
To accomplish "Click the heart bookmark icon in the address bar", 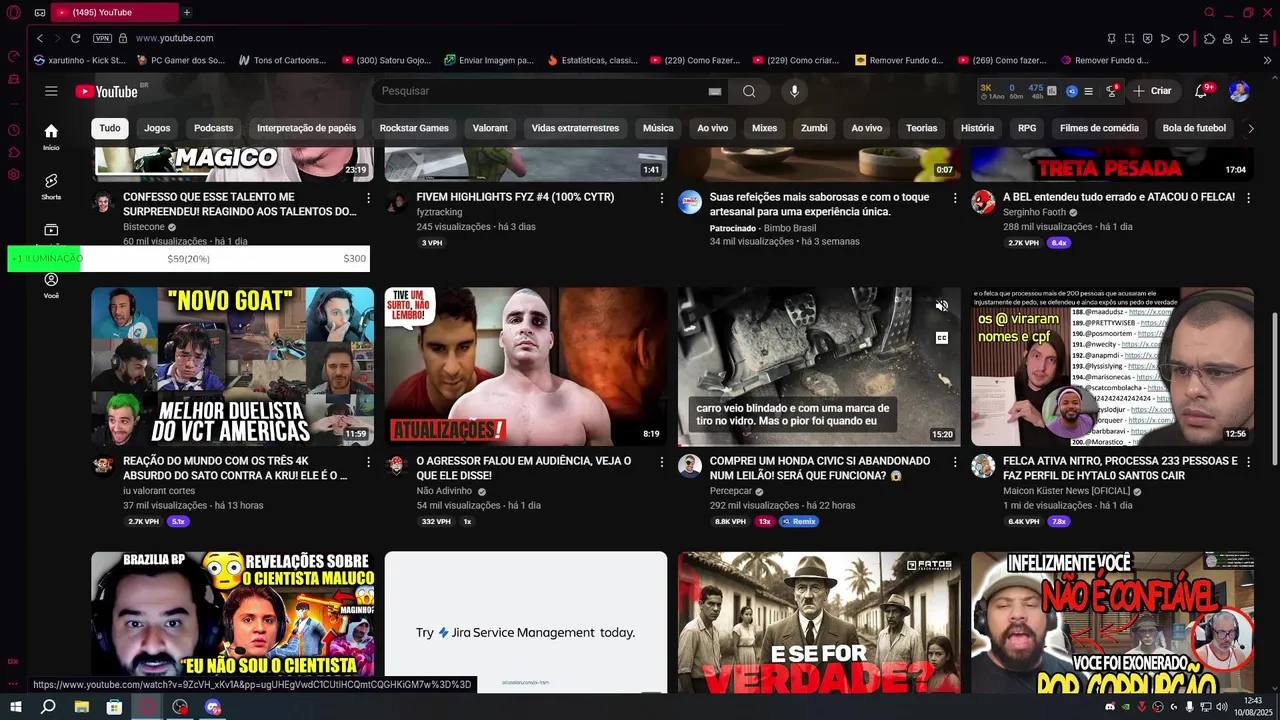I will point(1183,38).
